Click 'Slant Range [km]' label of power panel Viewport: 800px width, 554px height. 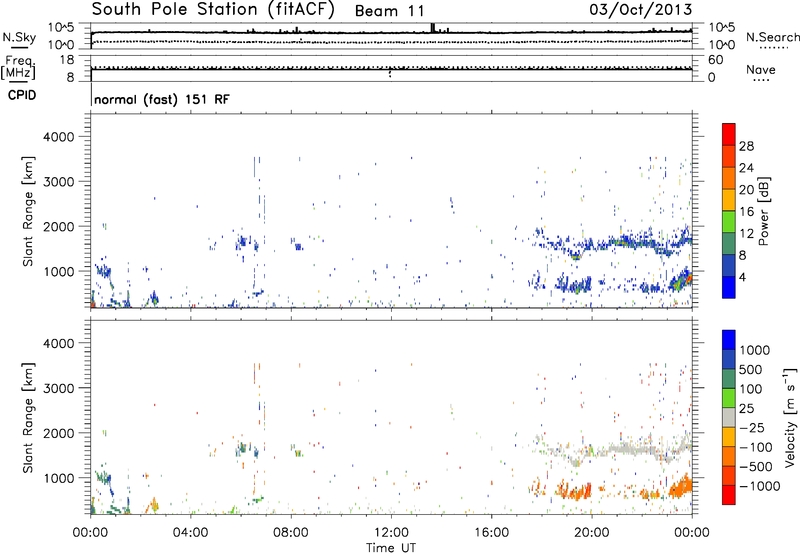[x=28, y=211]
